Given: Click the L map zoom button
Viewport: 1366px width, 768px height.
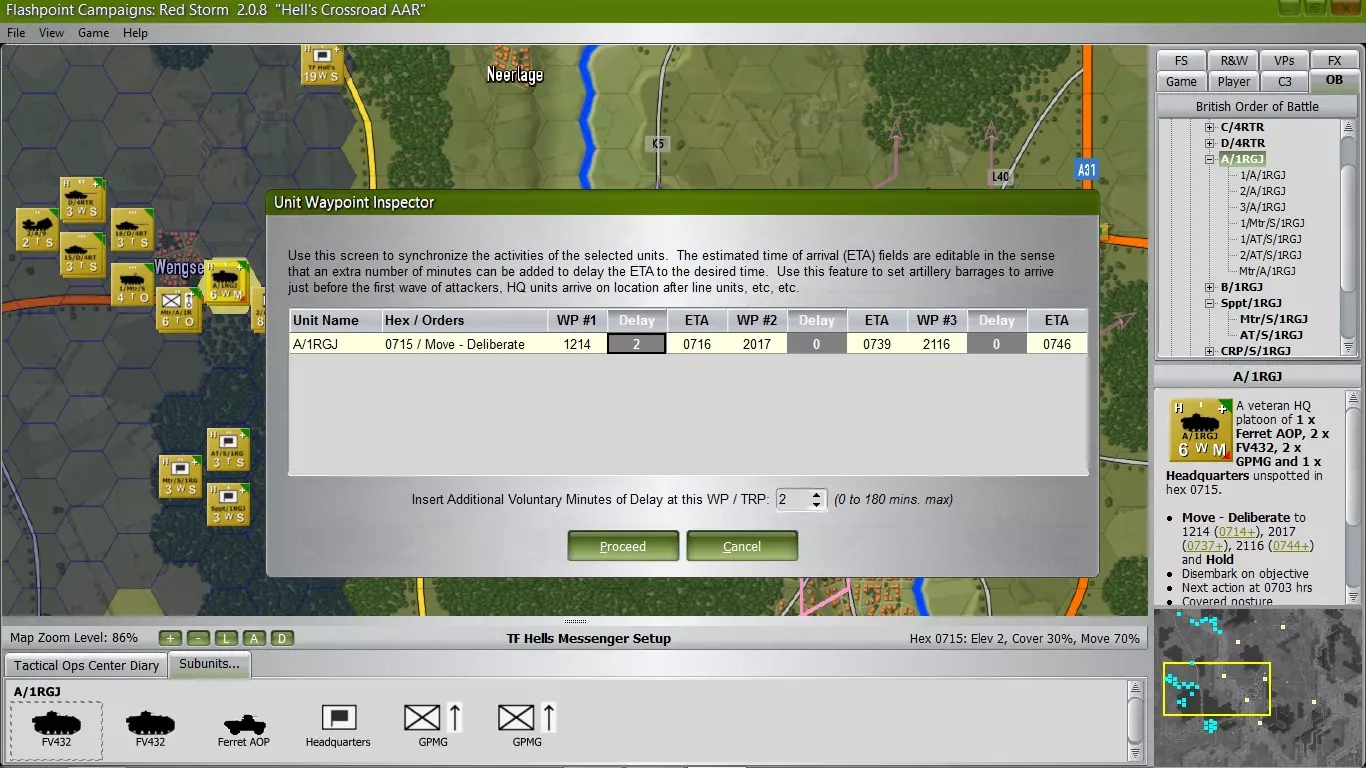Looking at the screenshot, I should [x=226, y=638].
